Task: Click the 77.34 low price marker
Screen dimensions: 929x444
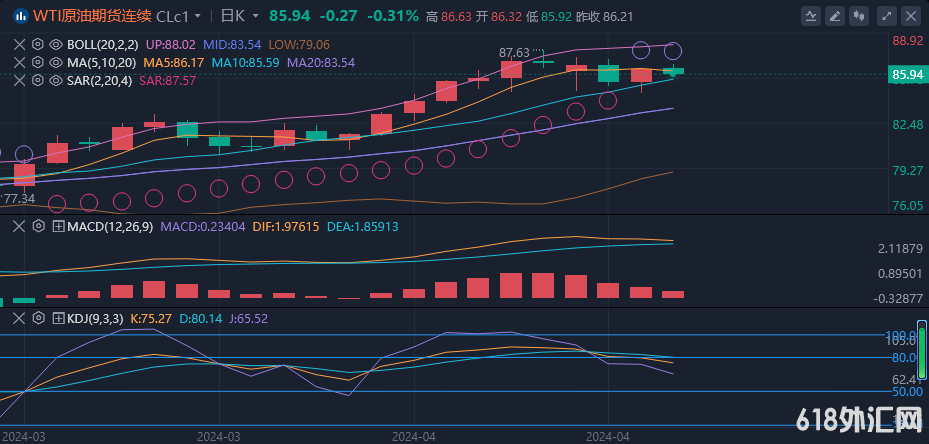Action: click(x=20, y=199)
